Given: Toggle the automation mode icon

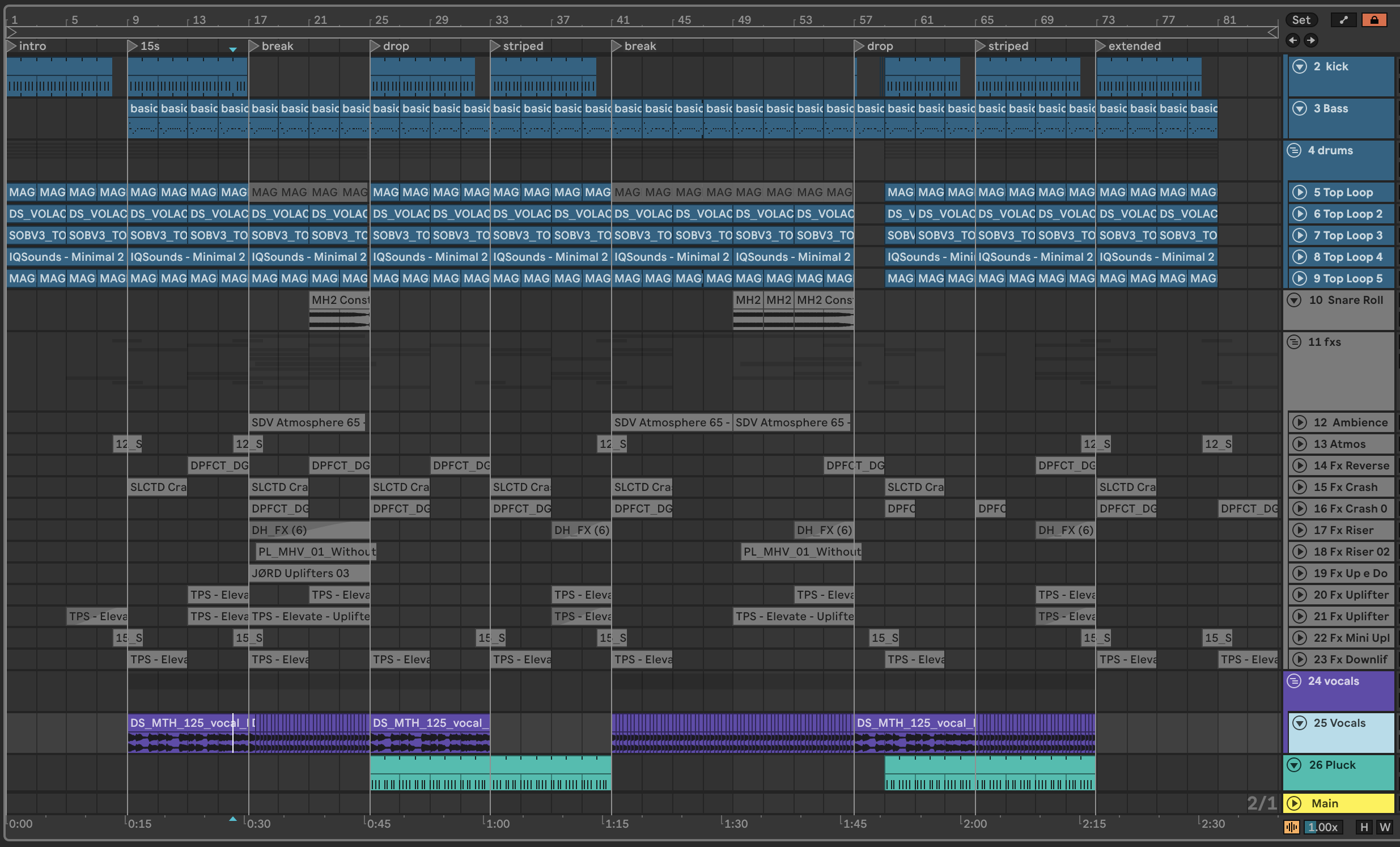Looking at the screenshot, I should pos(1343,20).
